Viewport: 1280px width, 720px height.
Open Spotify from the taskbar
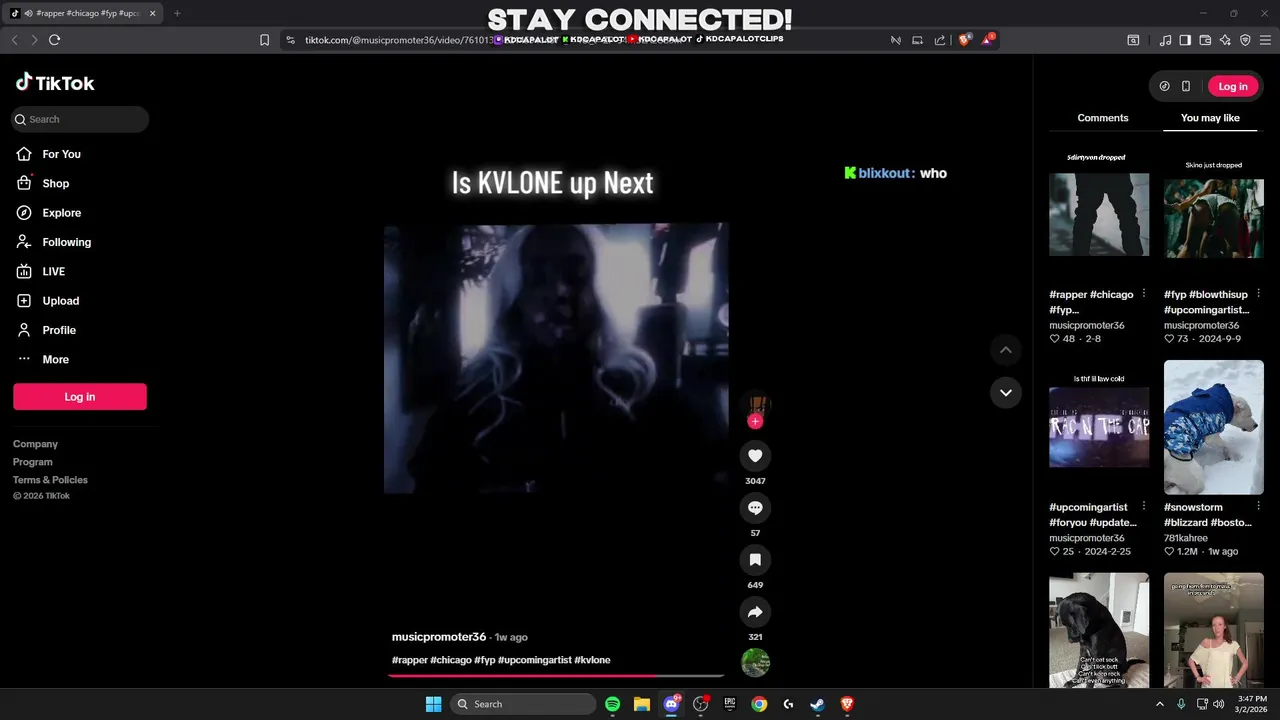point(613,704)
